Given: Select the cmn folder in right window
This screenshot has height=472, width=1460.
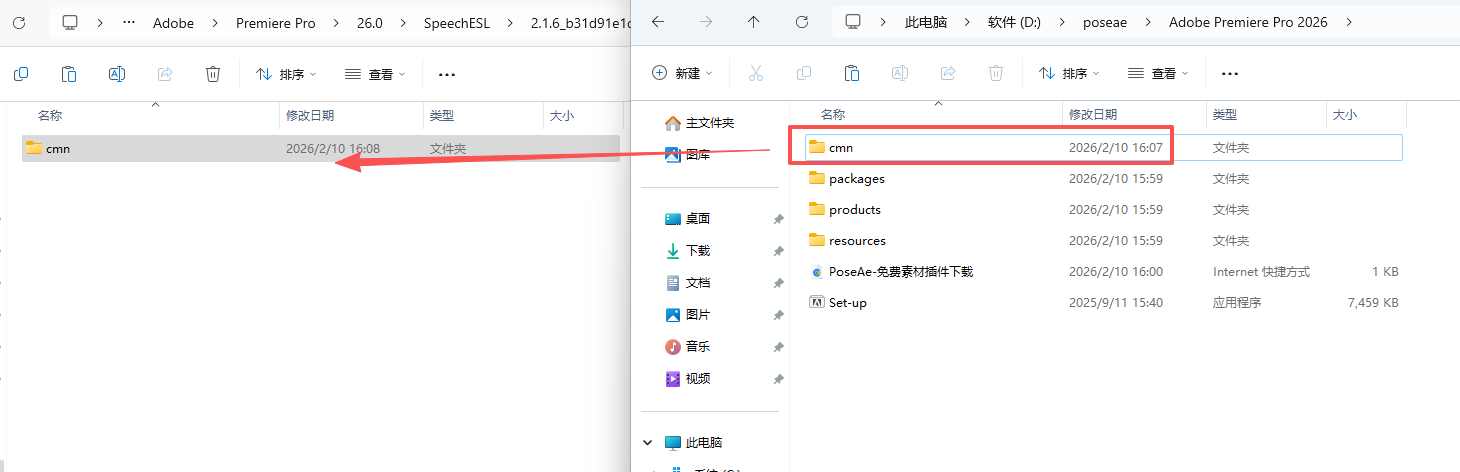Looking at the screenshot, I should [1105, 148].
